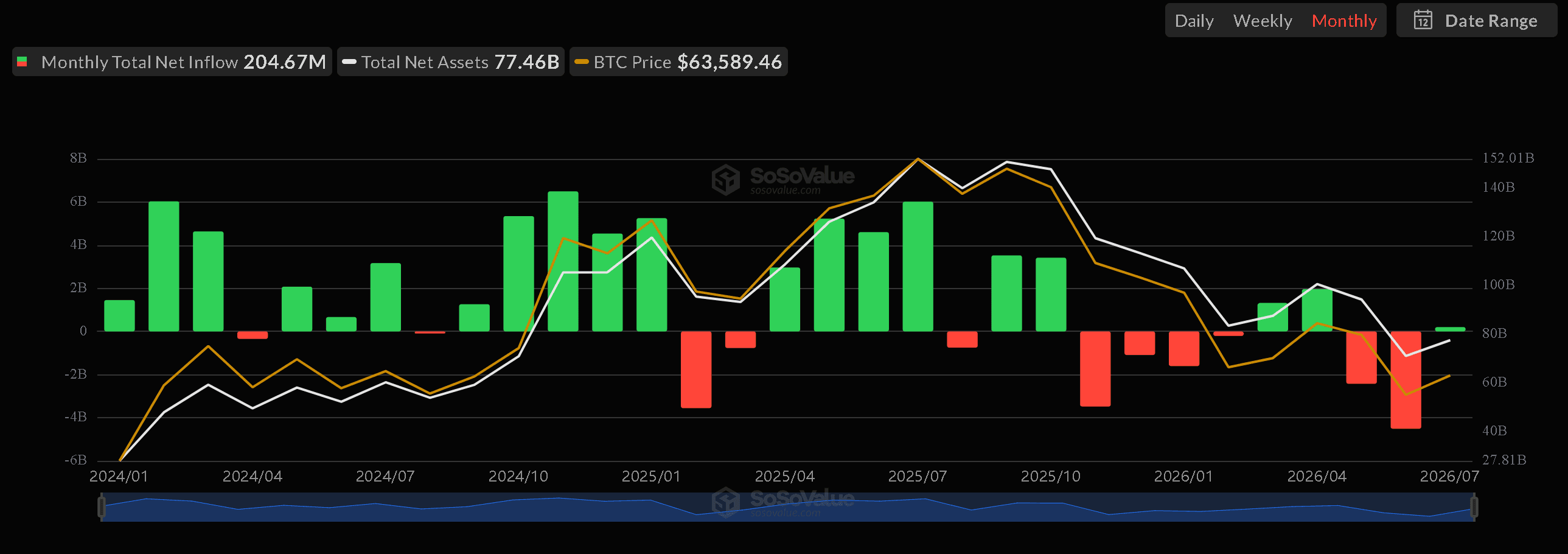The height and width of the screenshot is (554, 1568).
Task: Toggle Monthly Total Net Inflow series visibility
Action: tap(172, 61)
